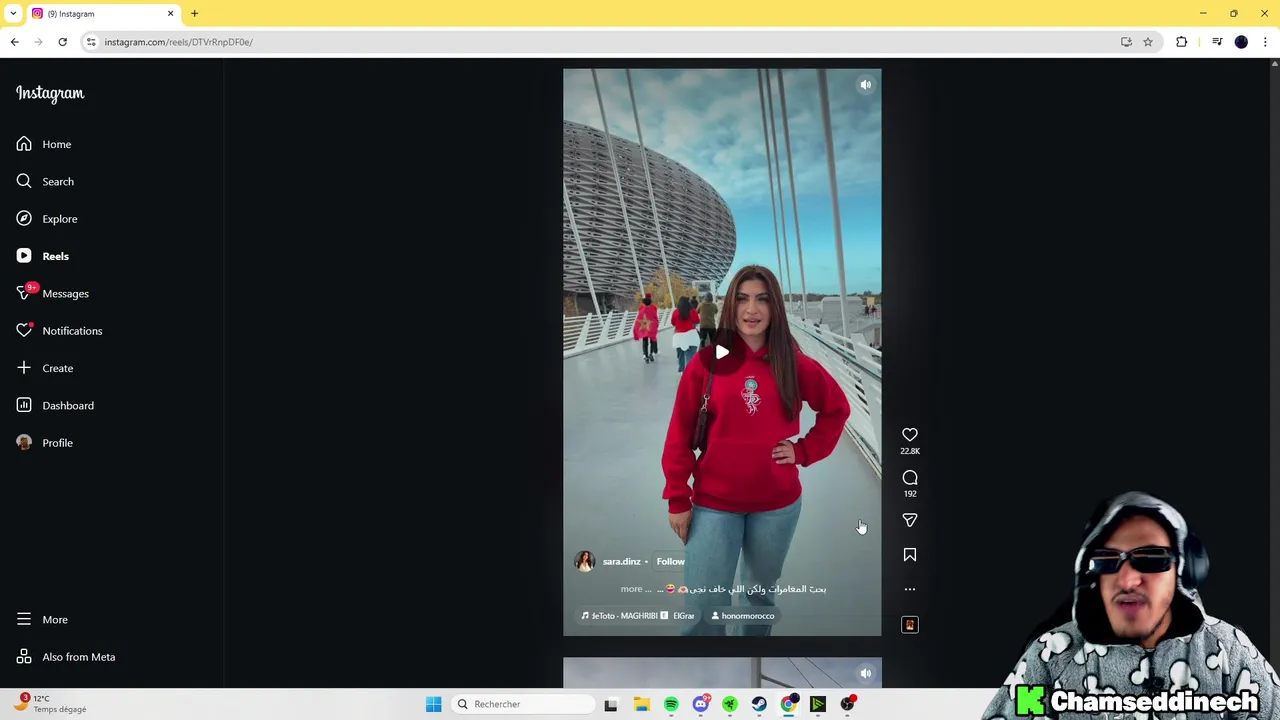Open Task View on the taskbar
1280x720 pixels.
coord(611,704)
